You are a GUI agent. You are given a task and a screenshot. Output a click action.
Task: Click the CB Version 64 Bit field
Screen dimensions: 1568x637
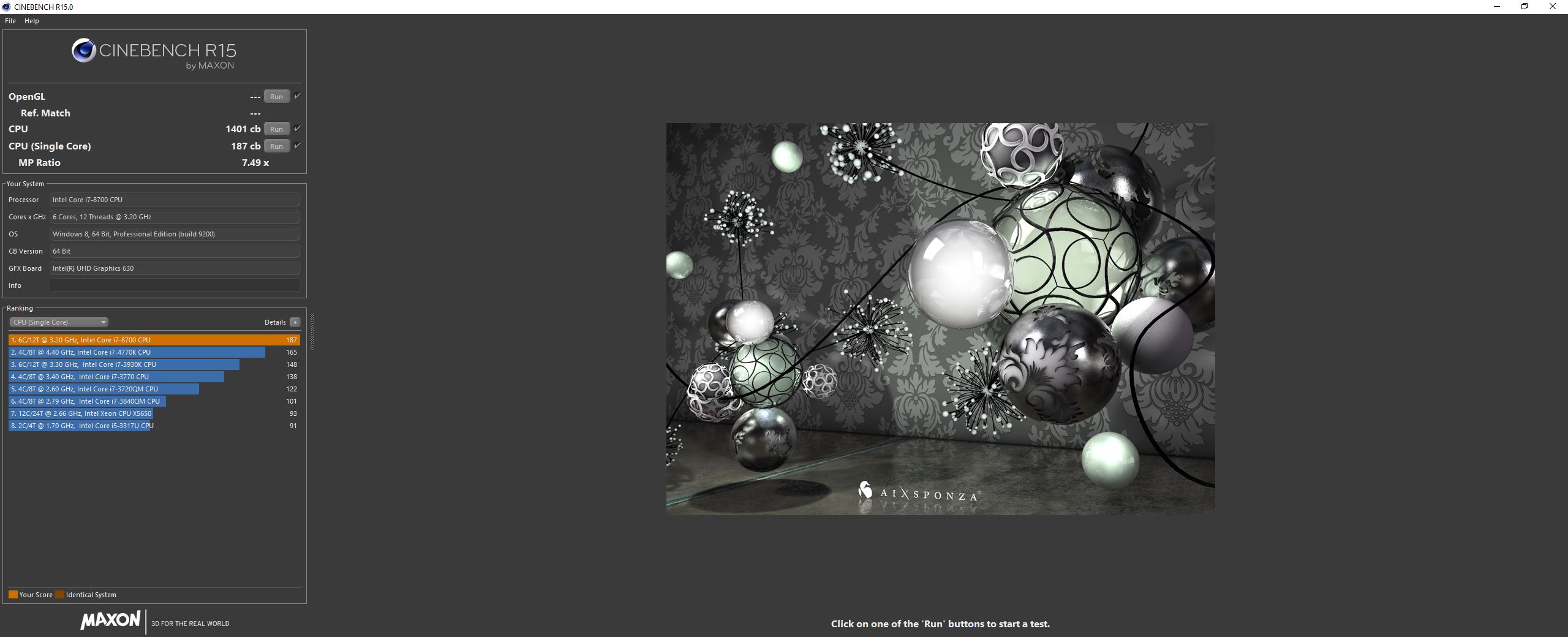click(175, 251)
